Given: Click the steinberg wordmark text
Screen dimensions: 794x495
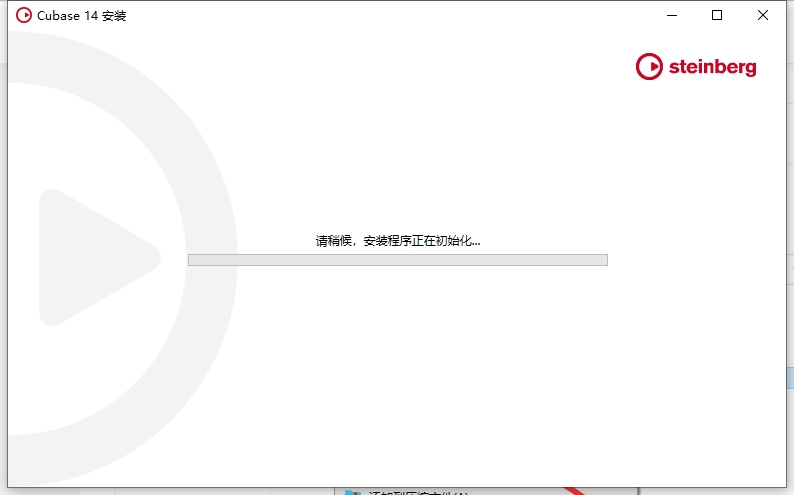Looking at the screenshot, I should [x=712, y=68].
